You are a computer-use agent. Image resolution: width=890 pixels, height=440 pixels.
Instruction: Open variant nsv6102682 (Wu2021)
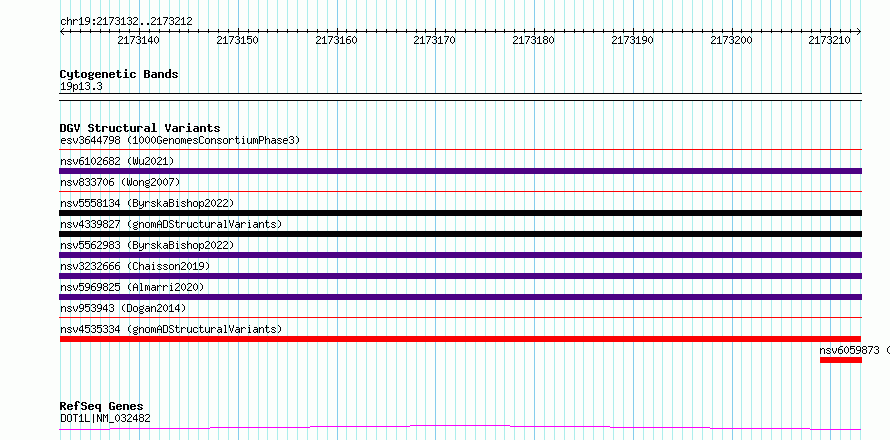click(x=117, y=161)
